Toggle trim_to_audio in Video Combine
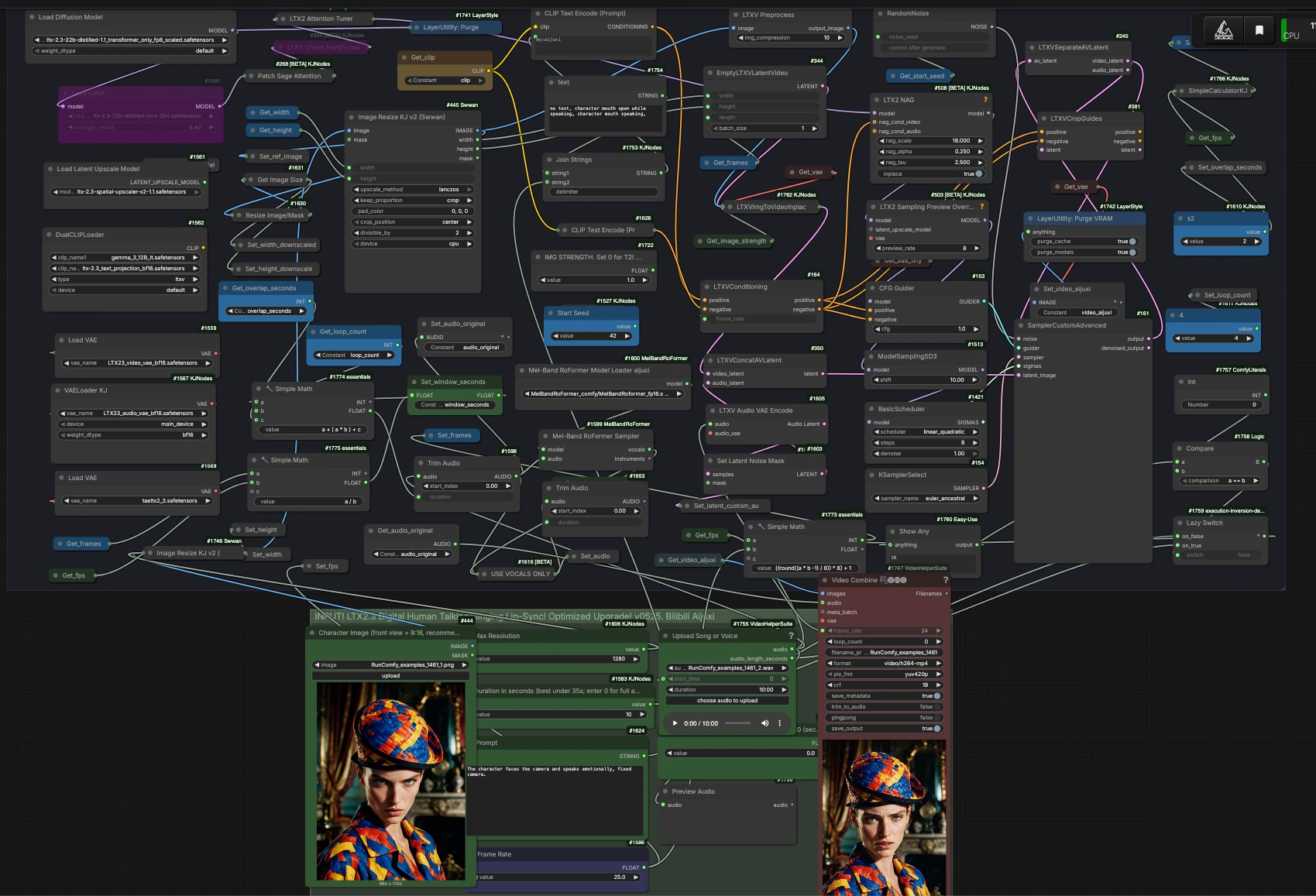The height and width of the screenshot is (896, 1316). [884, 707]
